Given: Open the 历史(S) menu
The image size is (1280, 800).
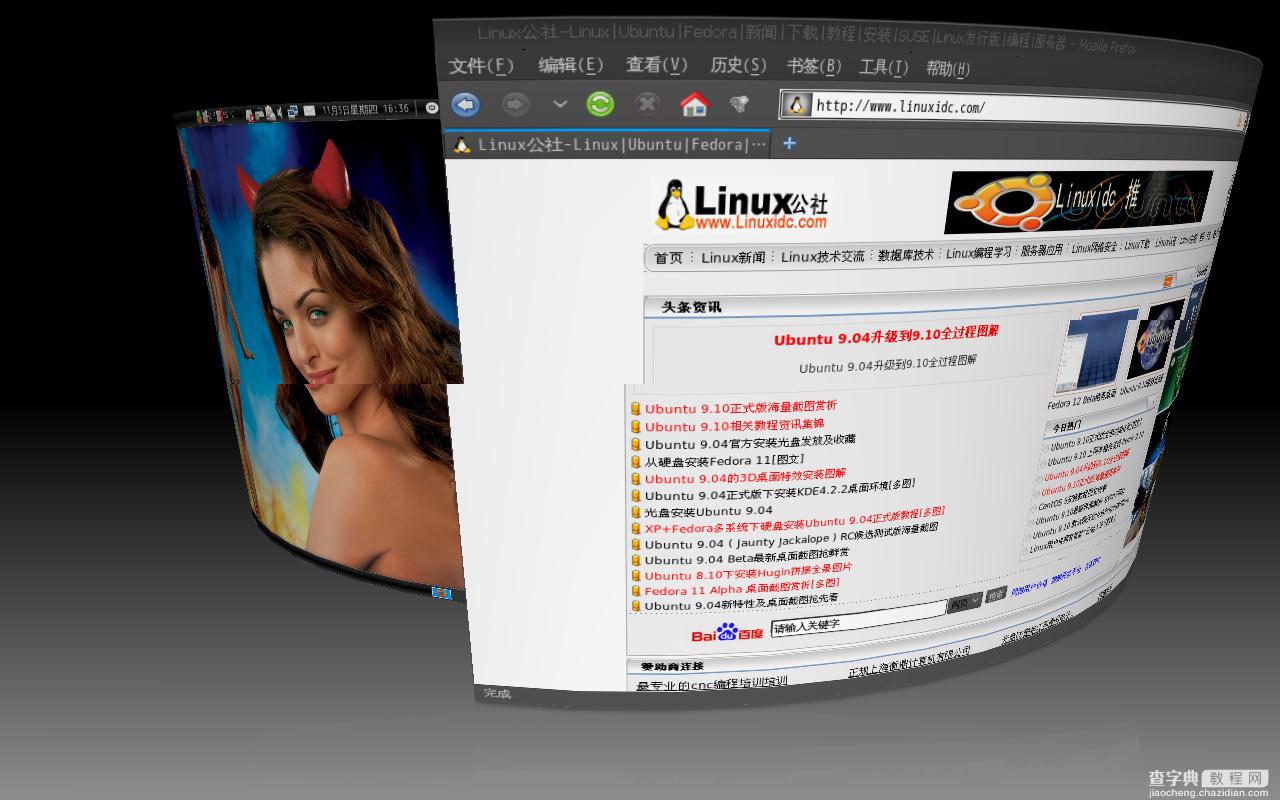Looking at the screenshot, I should click(738, 66).
